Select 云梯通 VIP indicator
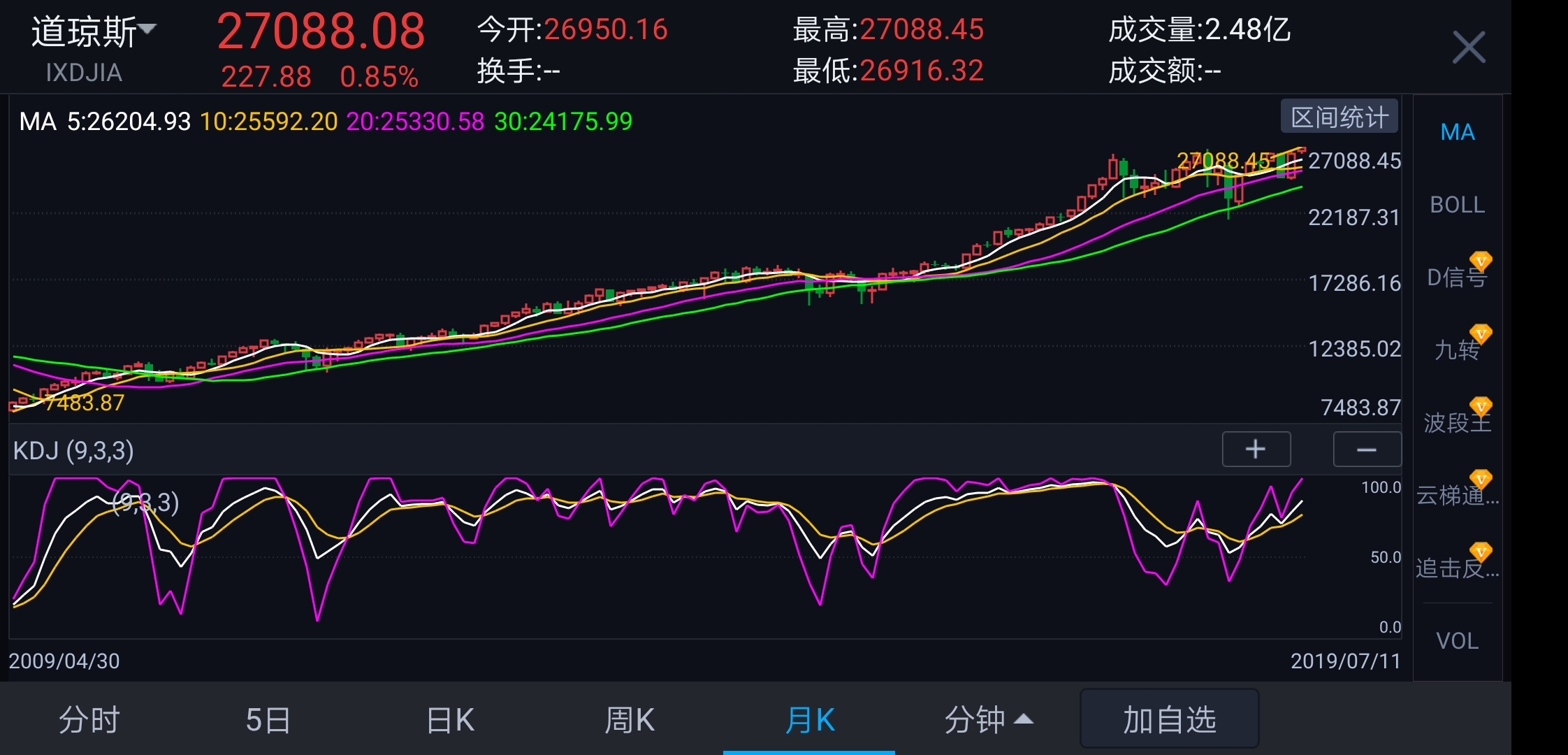Image resolution: width=1568 pixels, height=755 pixels. pos(1458,495)
